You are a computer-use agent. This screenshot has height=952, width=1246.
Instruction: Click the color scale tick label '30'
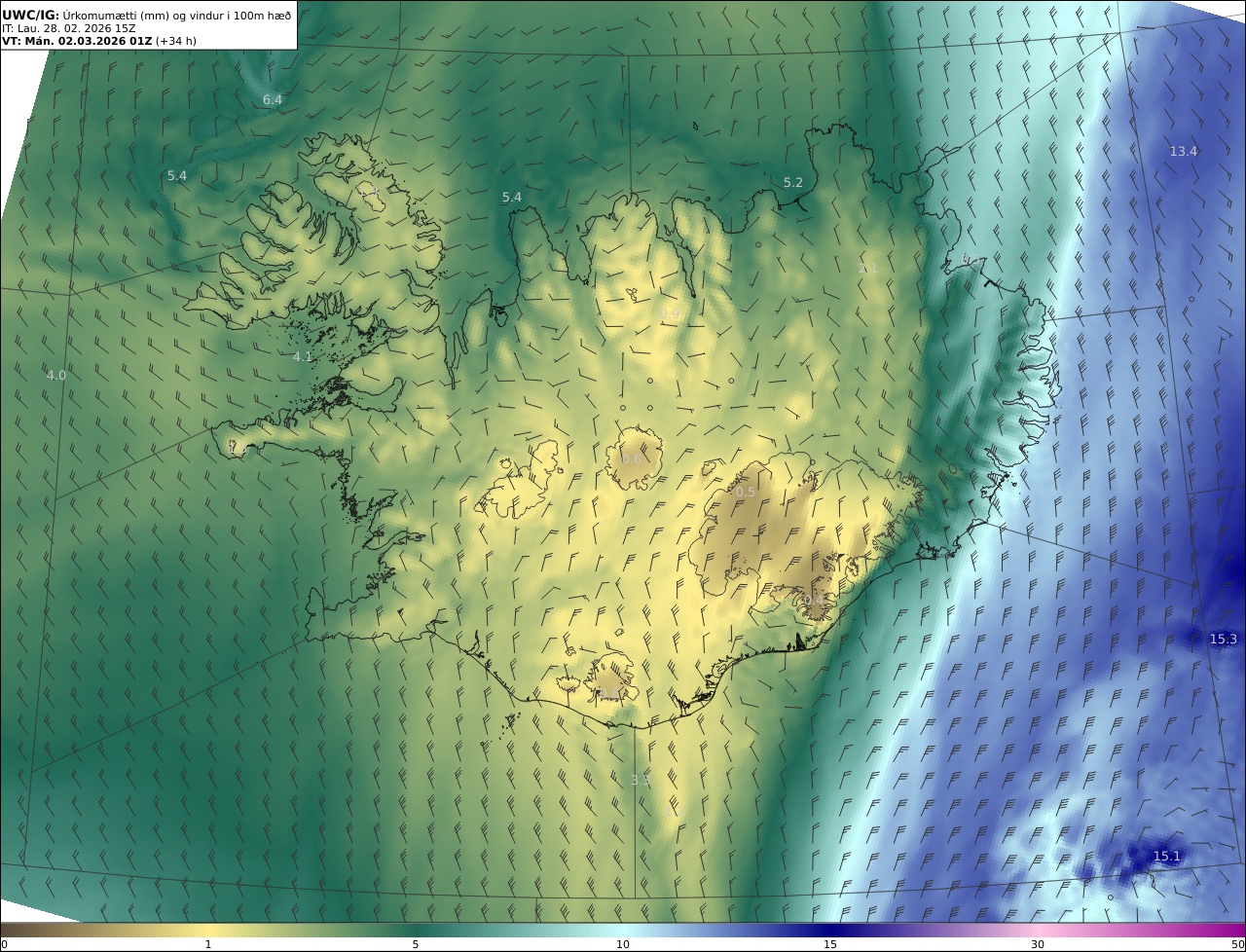coord(1038,945)
